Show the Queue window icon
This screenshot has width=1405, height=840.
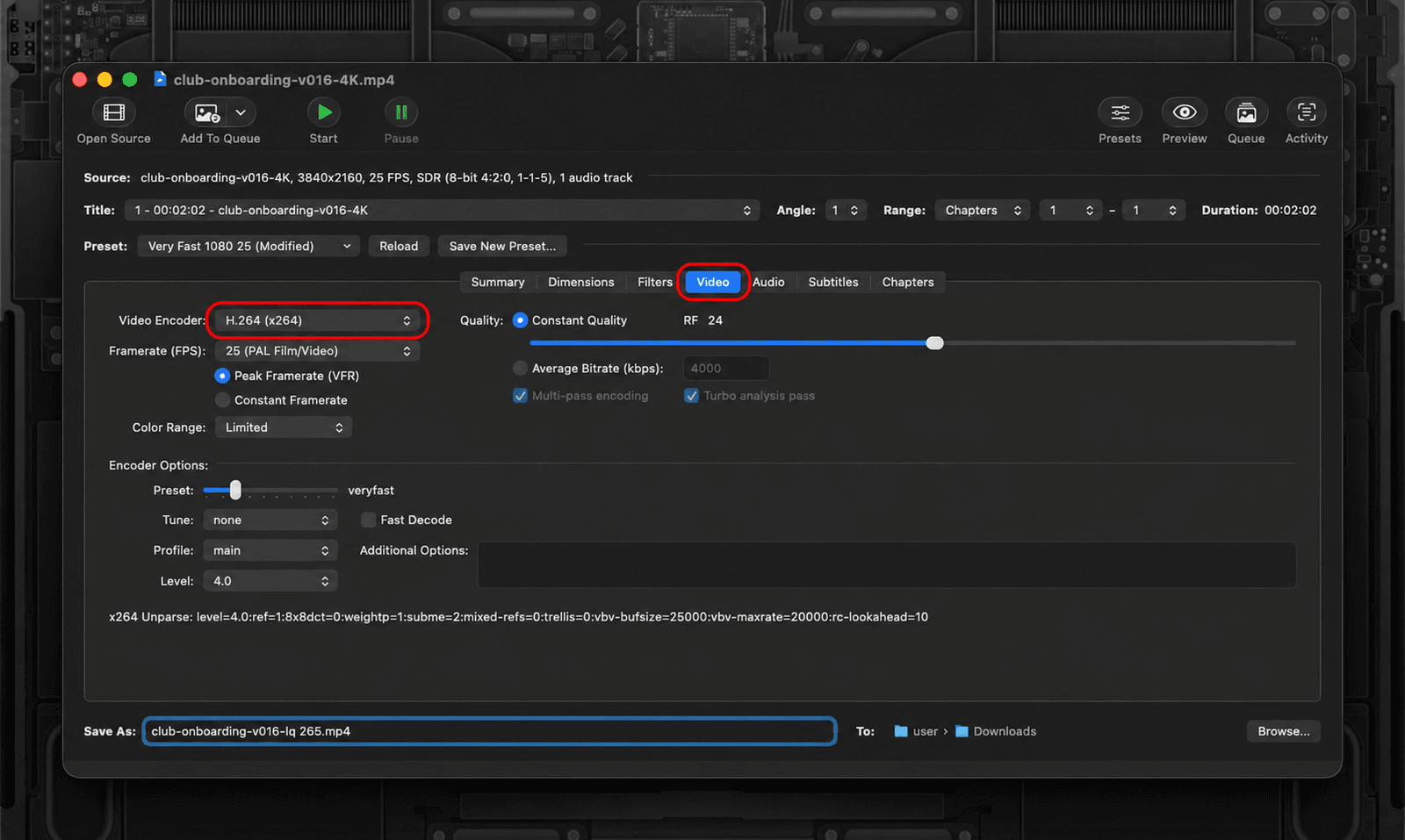(x=1247, y=112)
